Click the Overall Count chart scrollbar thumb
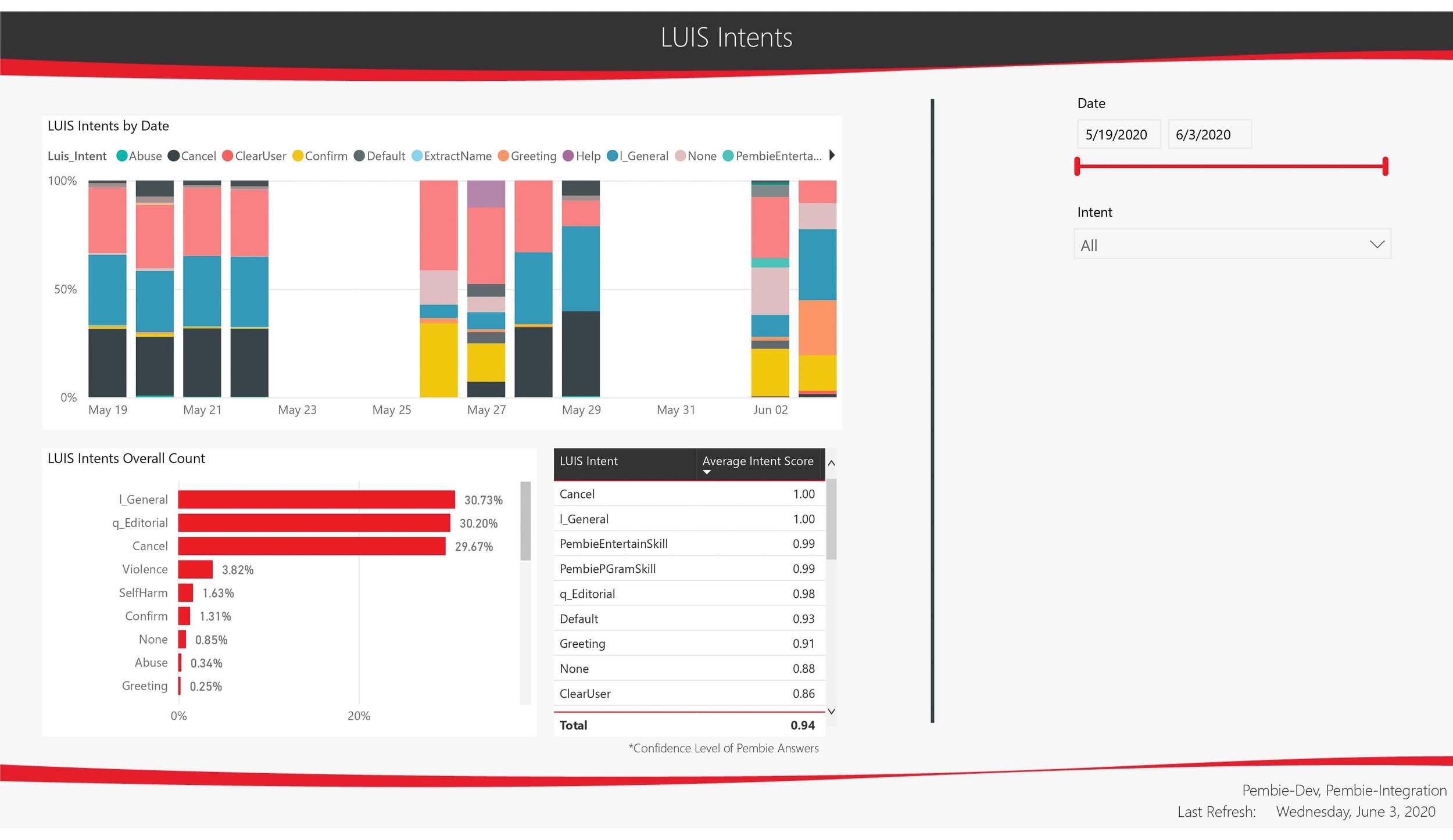 click(x=525, y=521)
